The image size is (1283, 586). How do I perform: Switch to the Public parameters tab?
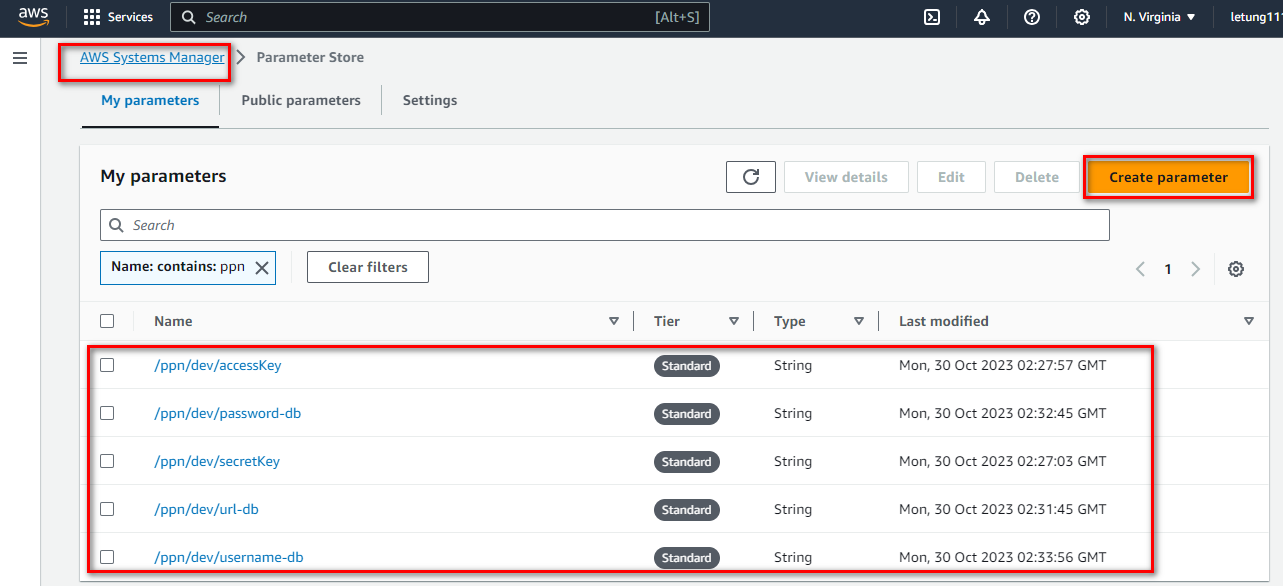(301, 100)
